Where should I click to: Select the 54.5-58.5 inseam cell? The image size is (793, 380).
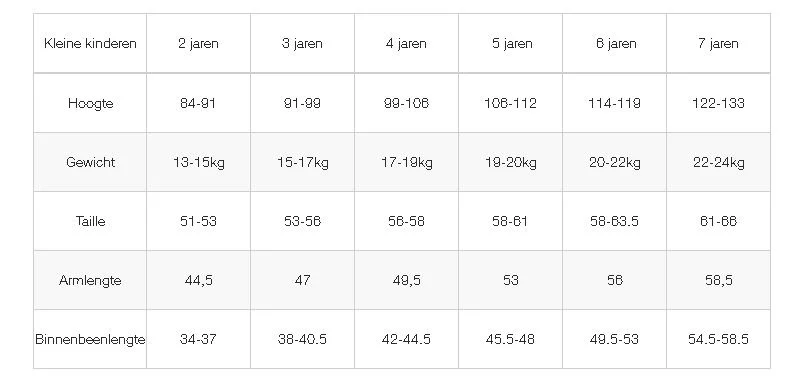pyautogui.click(x=718, y=339)
